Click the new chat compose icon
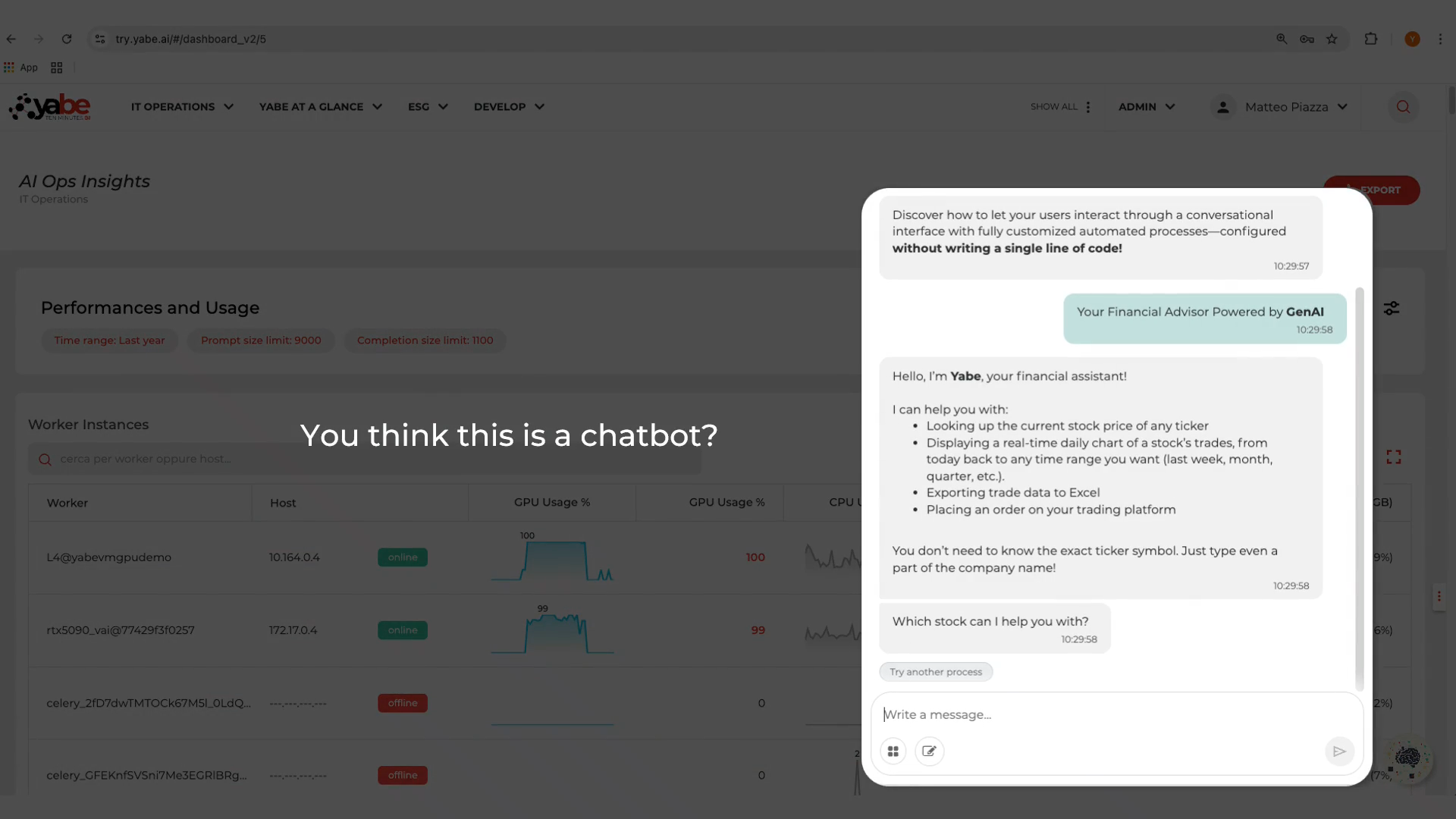Viewport: 1456px width, 819px height. point(929,752)
